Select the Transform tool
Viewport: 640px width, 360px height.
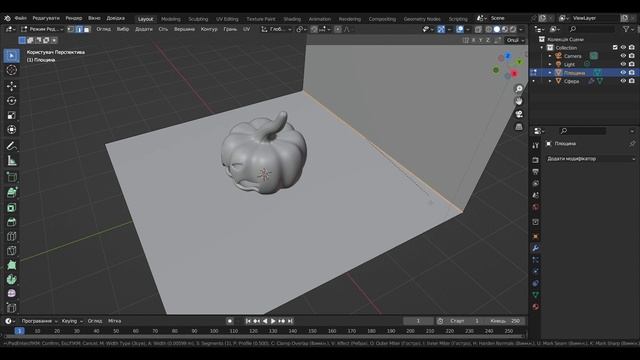point(11,129)
